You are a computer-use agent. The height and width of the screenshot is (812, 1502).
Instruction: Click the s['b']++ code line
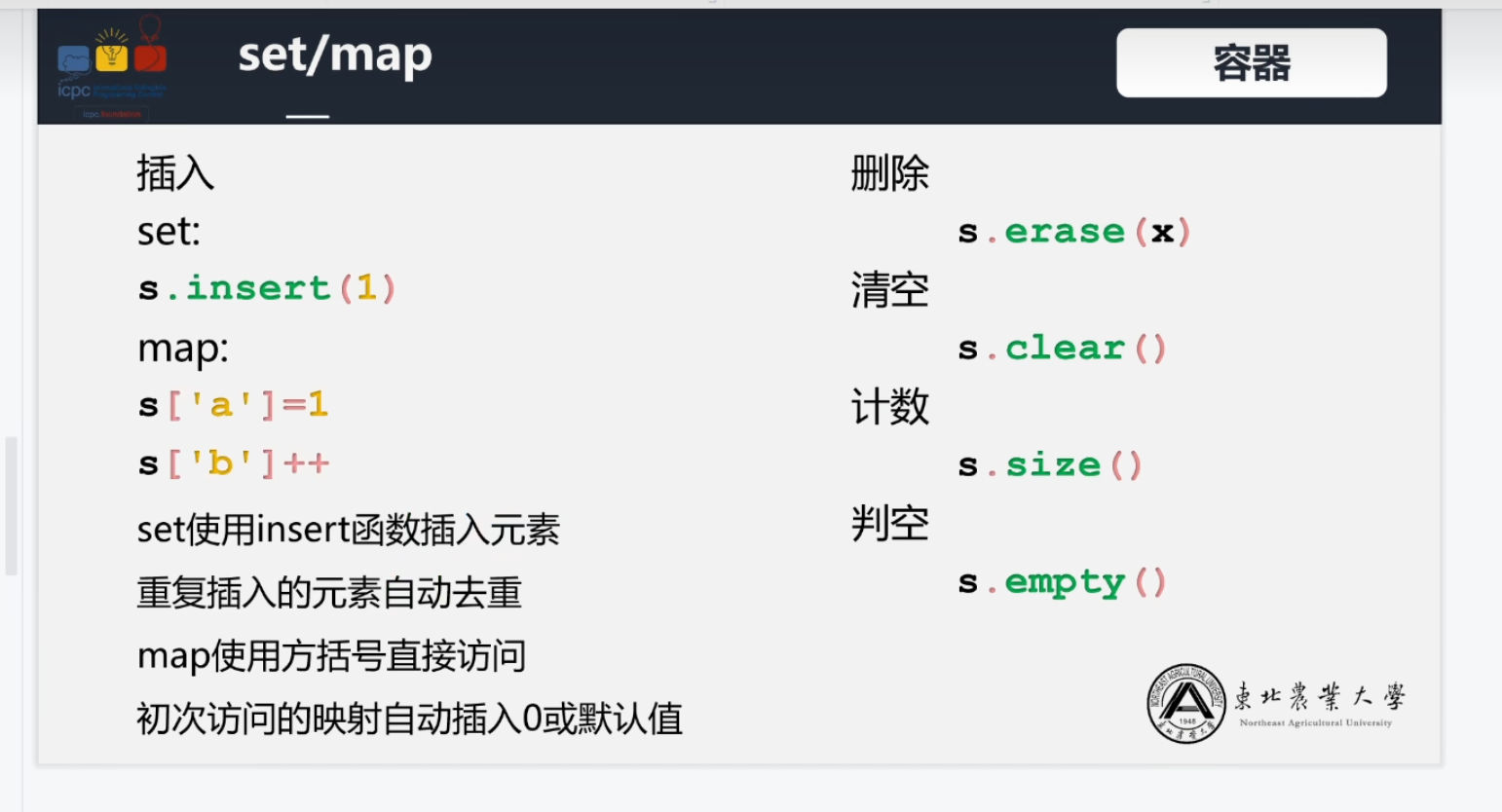point(234,463)
